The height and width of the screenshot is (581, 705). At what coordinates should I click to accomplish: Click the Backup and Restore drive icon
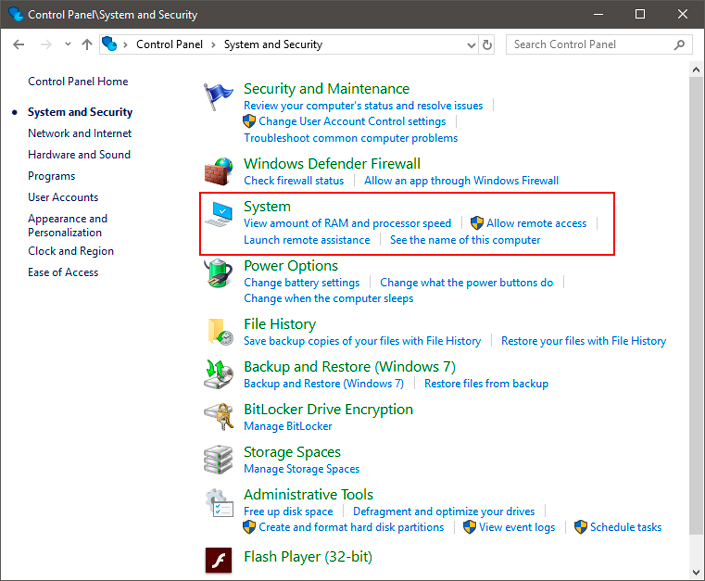tap(219, 374)
